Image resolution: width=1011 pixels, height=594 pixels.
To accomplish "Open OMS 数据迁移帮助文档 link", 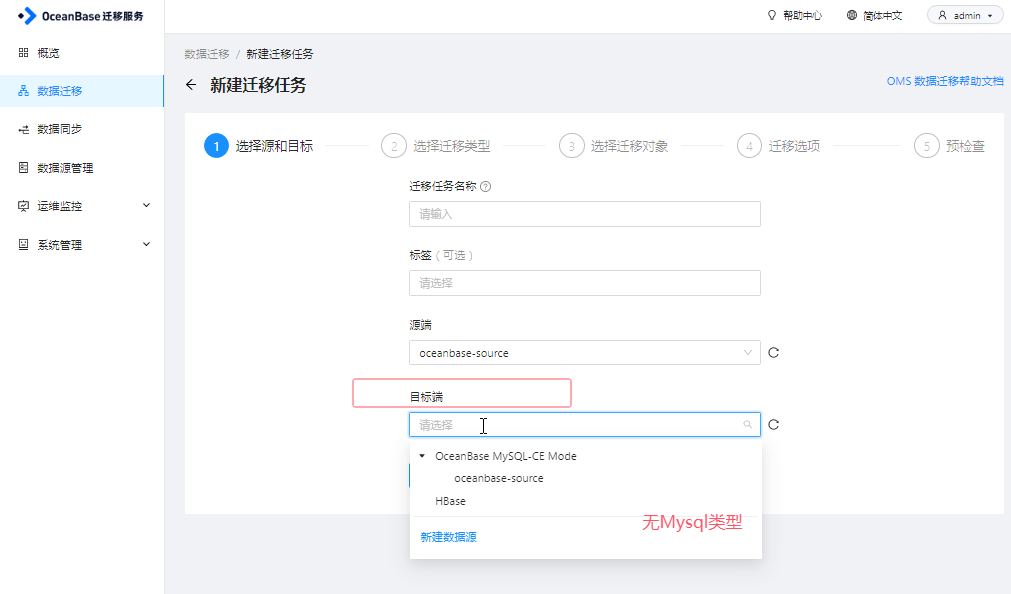I will coord(945,81).
